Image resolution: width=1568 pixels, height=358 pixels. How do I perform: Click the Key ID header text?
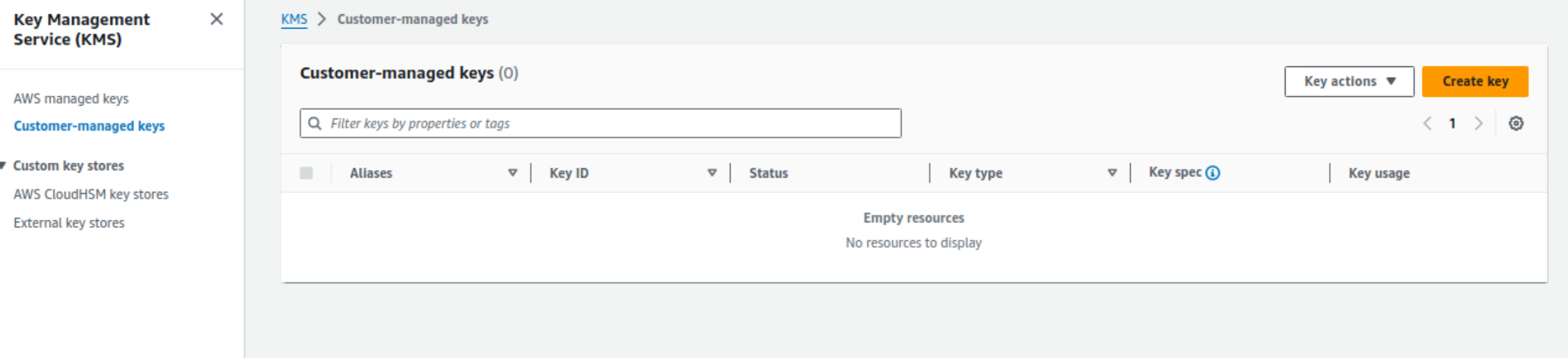tap(569, 173)
